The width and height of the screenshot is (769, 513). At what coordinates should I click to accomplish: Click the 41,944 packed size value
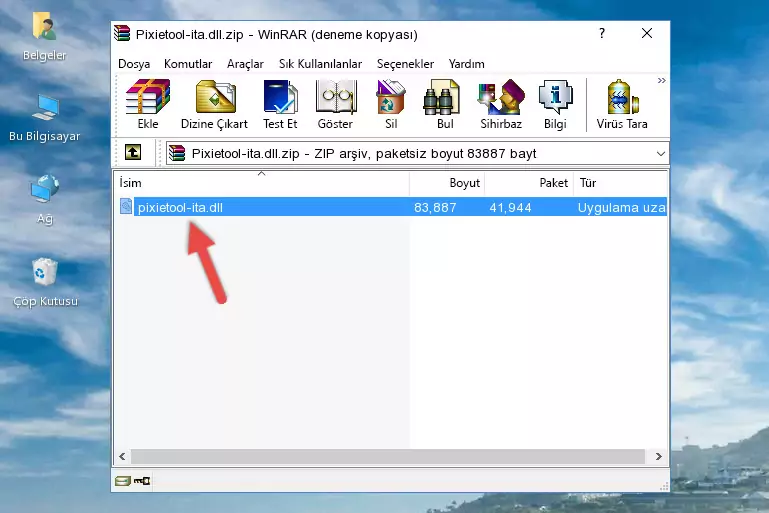[x=510, y=207]
